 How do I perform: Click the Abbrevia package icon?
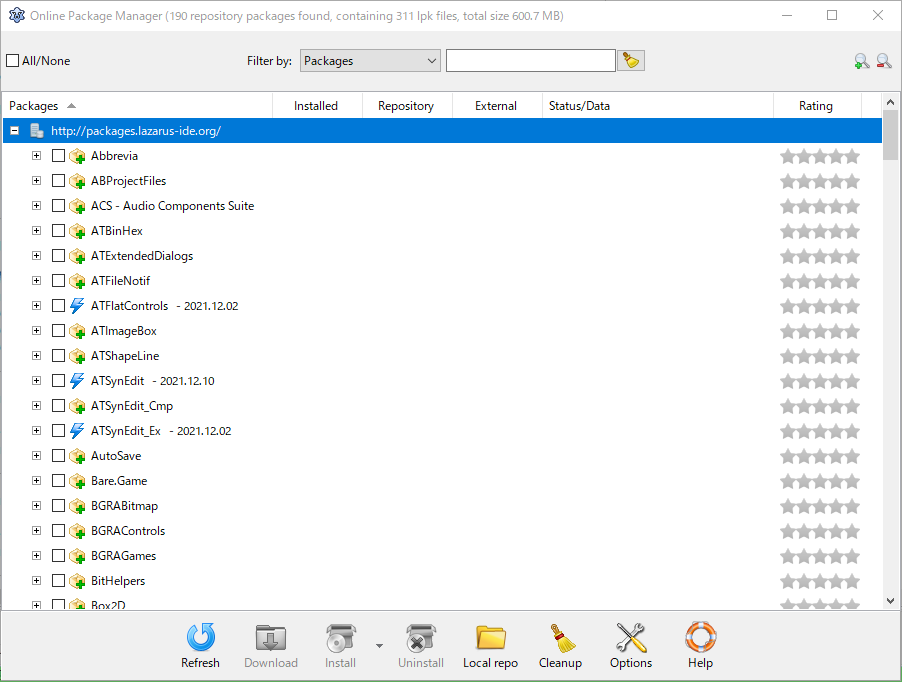coord(77,156)
